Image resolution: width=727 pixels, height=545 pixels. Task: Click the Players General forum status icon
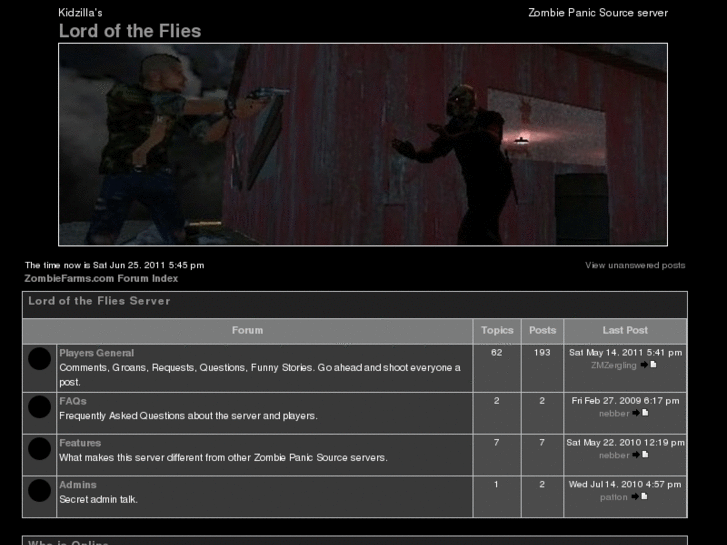coord(39,358)
